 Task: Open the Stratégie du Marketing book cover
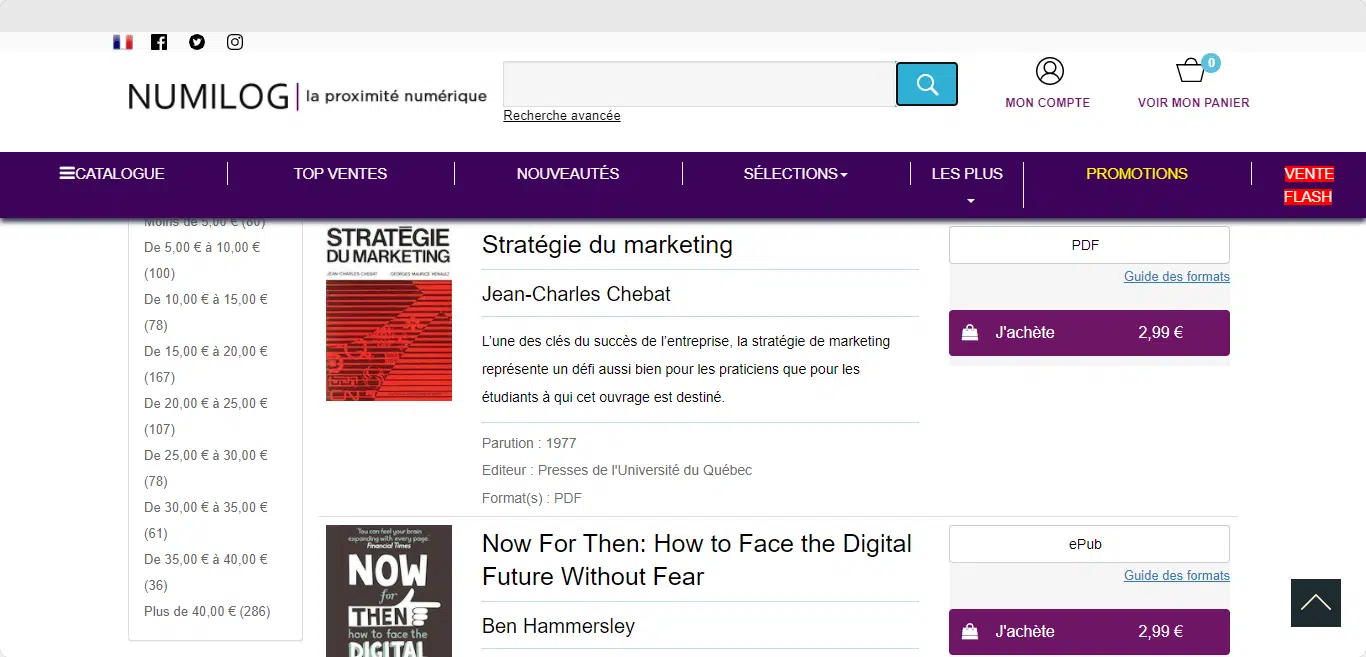tap(389, 313)
